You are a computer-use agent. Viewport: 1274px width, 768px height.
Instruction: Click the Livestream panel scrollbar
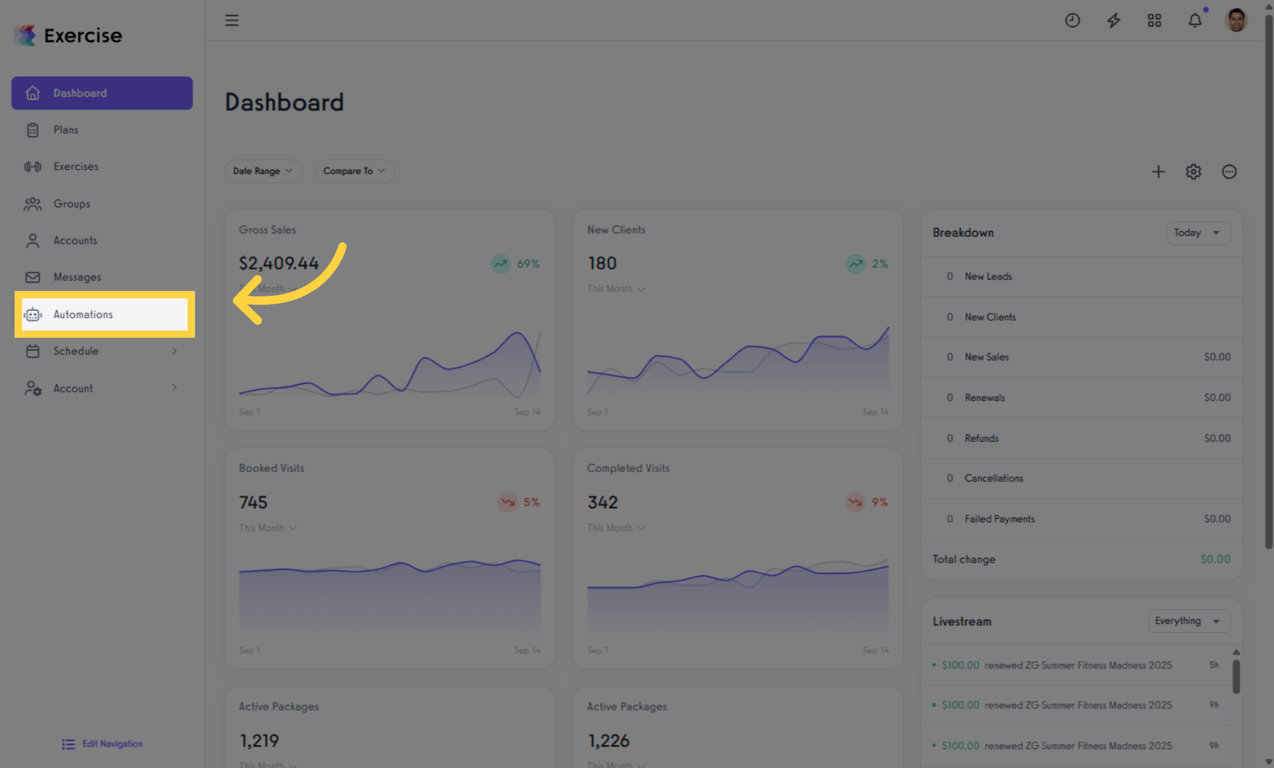(1236, 676)
